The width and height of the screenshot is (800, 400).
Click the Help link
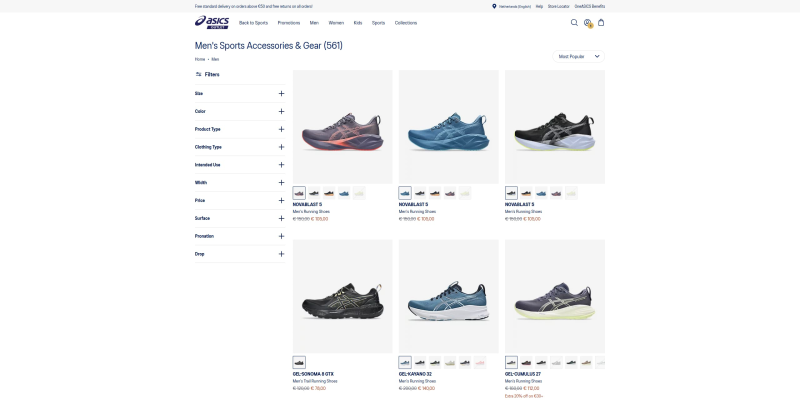539,6
